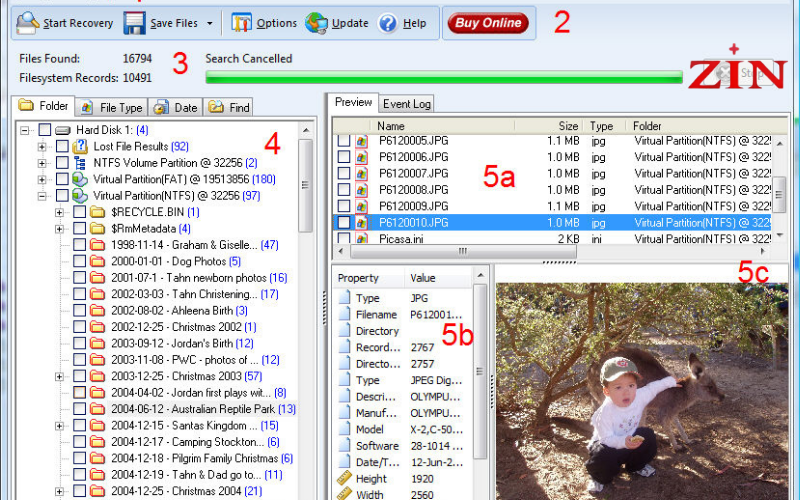This screenshot has width=800, height=500.
Task: Click the Start Recovery button label
Action: coord(78,23)
